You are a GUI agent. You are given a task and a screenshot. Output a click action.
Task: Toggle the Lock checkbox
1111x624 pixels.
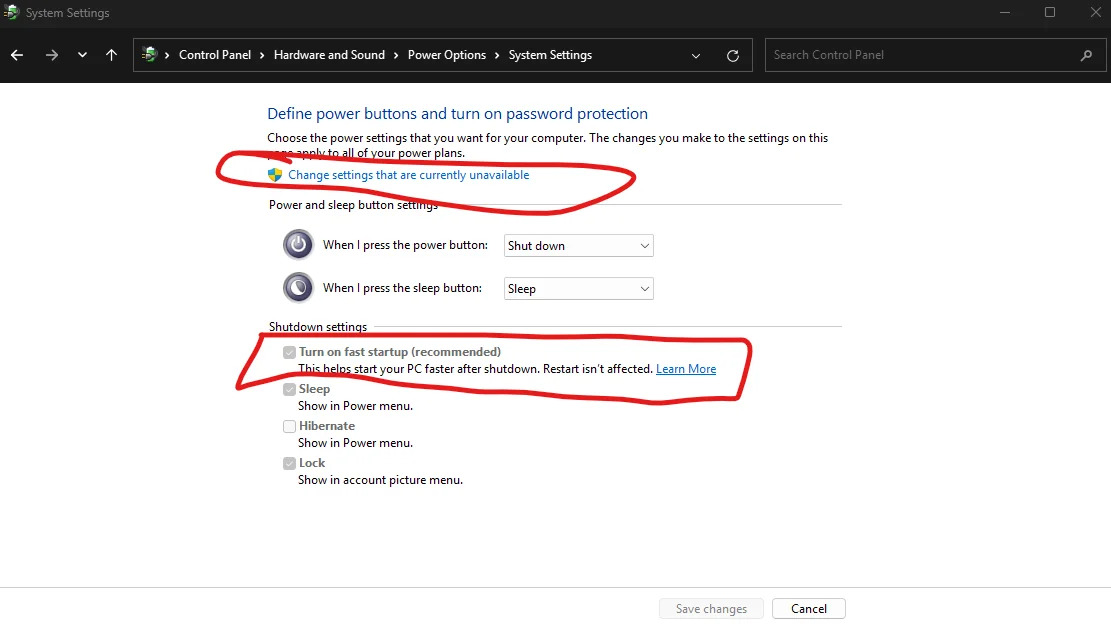(289, 463)
